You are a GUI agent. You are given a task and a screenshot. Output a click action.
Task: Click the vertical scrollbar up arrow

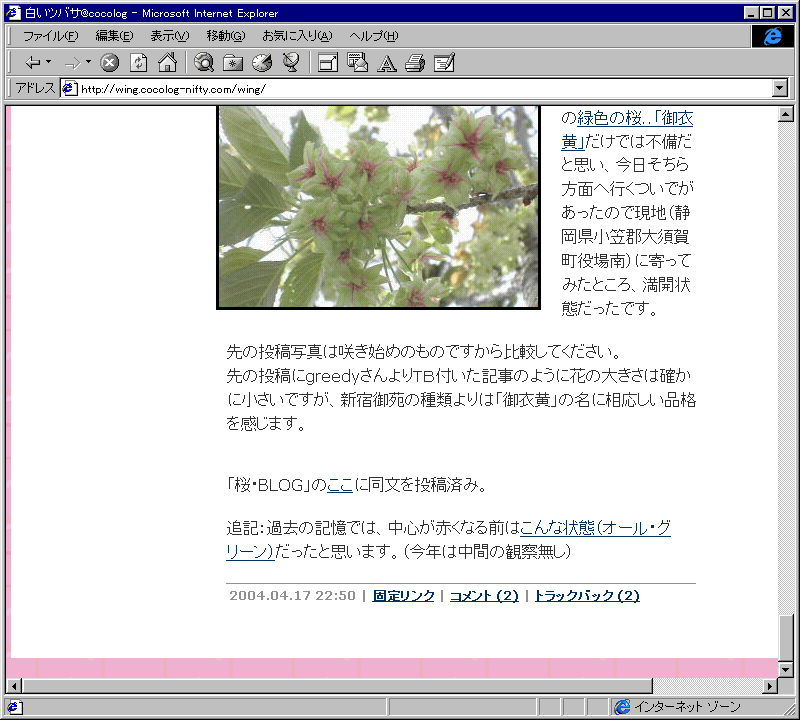pyautogui.click(x=786, y=114)
